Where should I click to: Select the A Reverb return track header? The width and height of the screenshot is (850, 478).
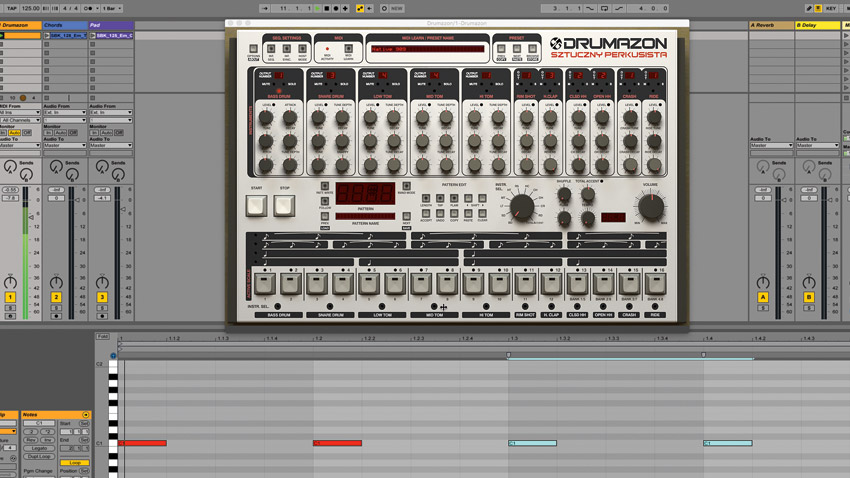pos(771,25)
